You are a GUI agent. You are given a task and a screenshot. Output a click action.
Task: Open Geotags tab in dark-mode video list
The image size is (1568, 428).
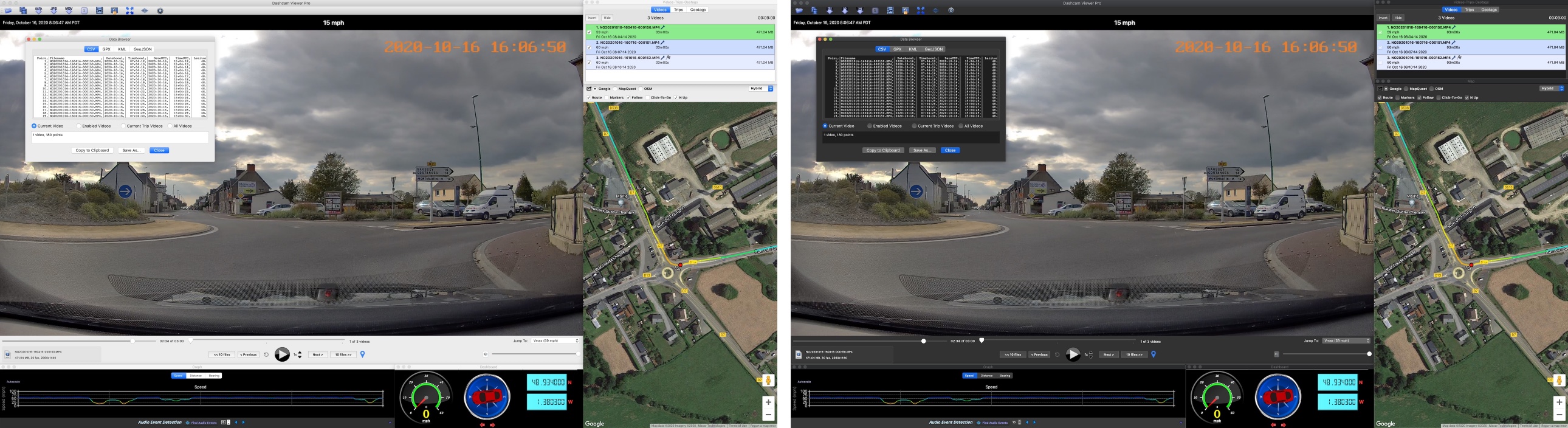tap(1489, 10)
